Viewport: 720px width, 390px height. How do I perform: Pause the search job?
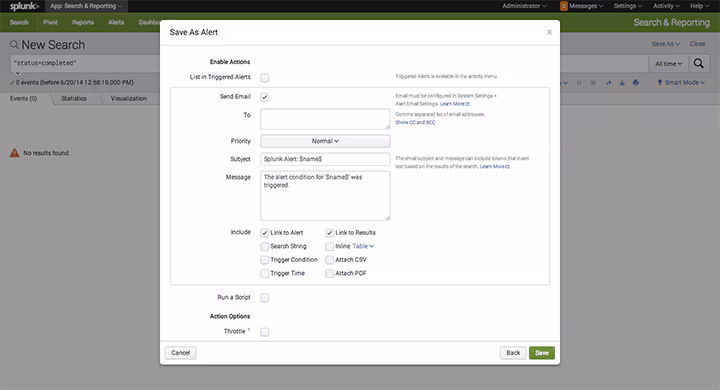tap(579, 83)
